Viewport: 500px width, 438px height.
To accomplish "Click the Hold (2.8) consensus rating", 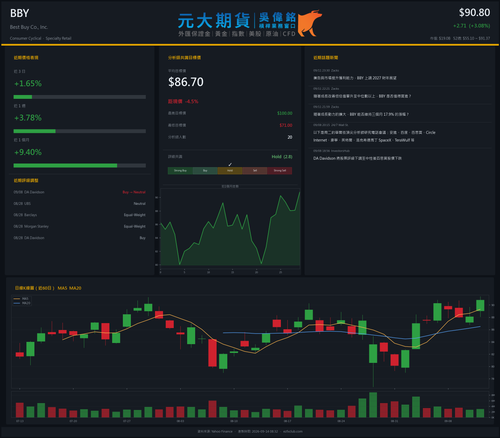I will [282, 157].
